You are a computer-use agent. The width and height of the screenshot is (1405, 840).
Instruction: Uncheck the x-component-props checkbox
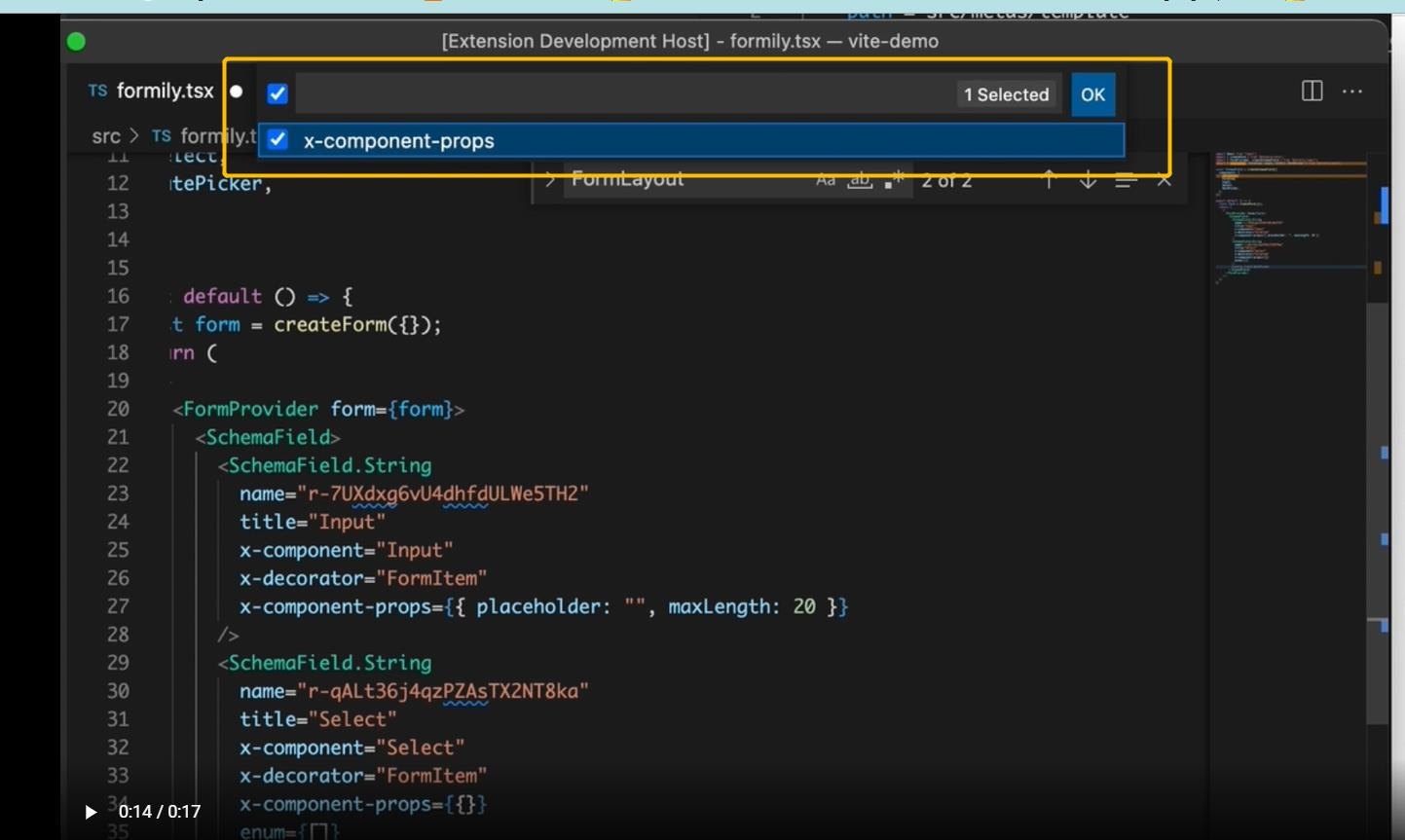coord(277,140)
